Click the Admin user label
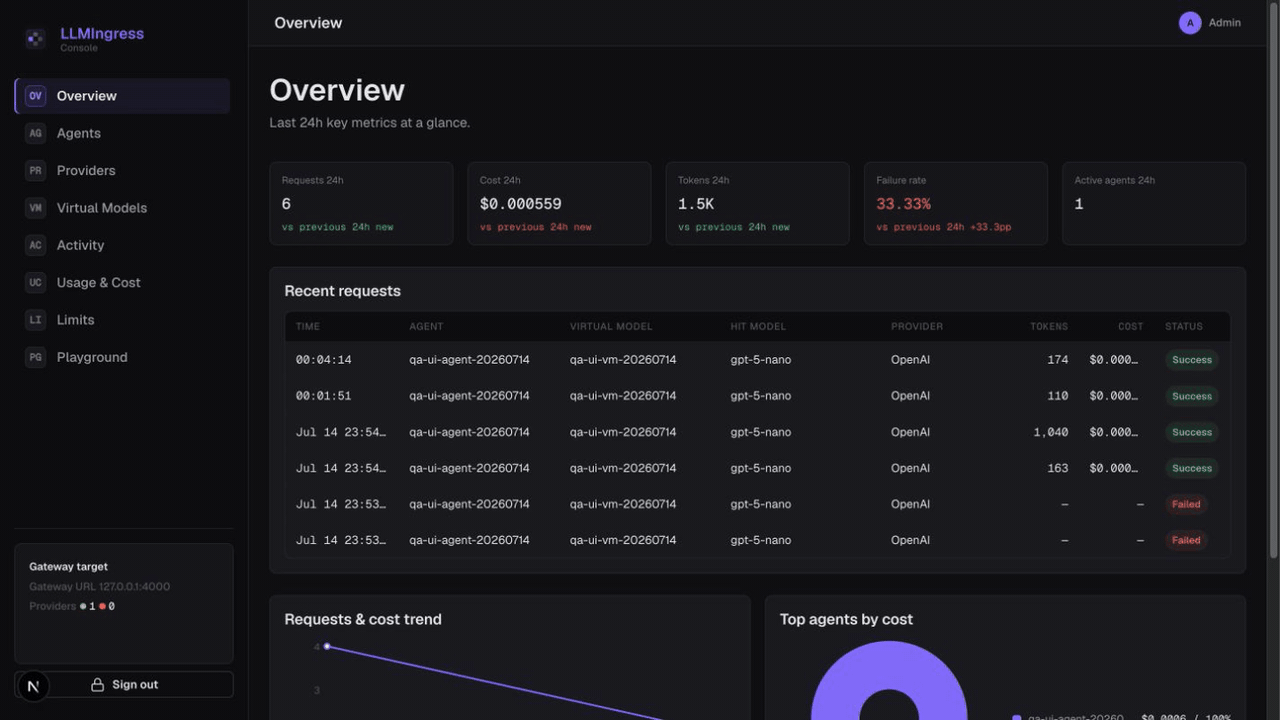The width and height of the screenshot is (1280, 720). click(1224, 23)
